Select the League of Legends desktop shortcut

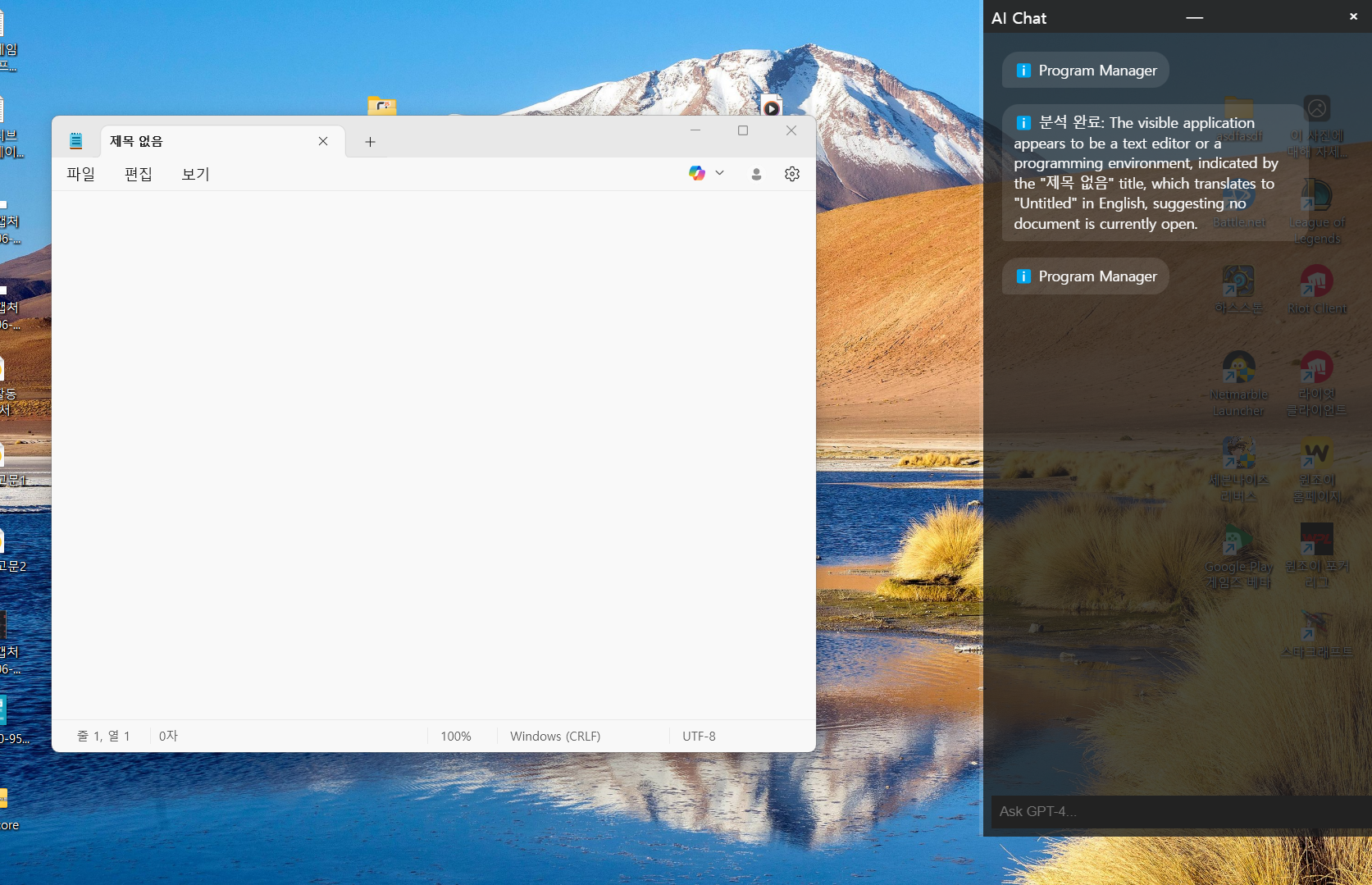[1317, 212]
